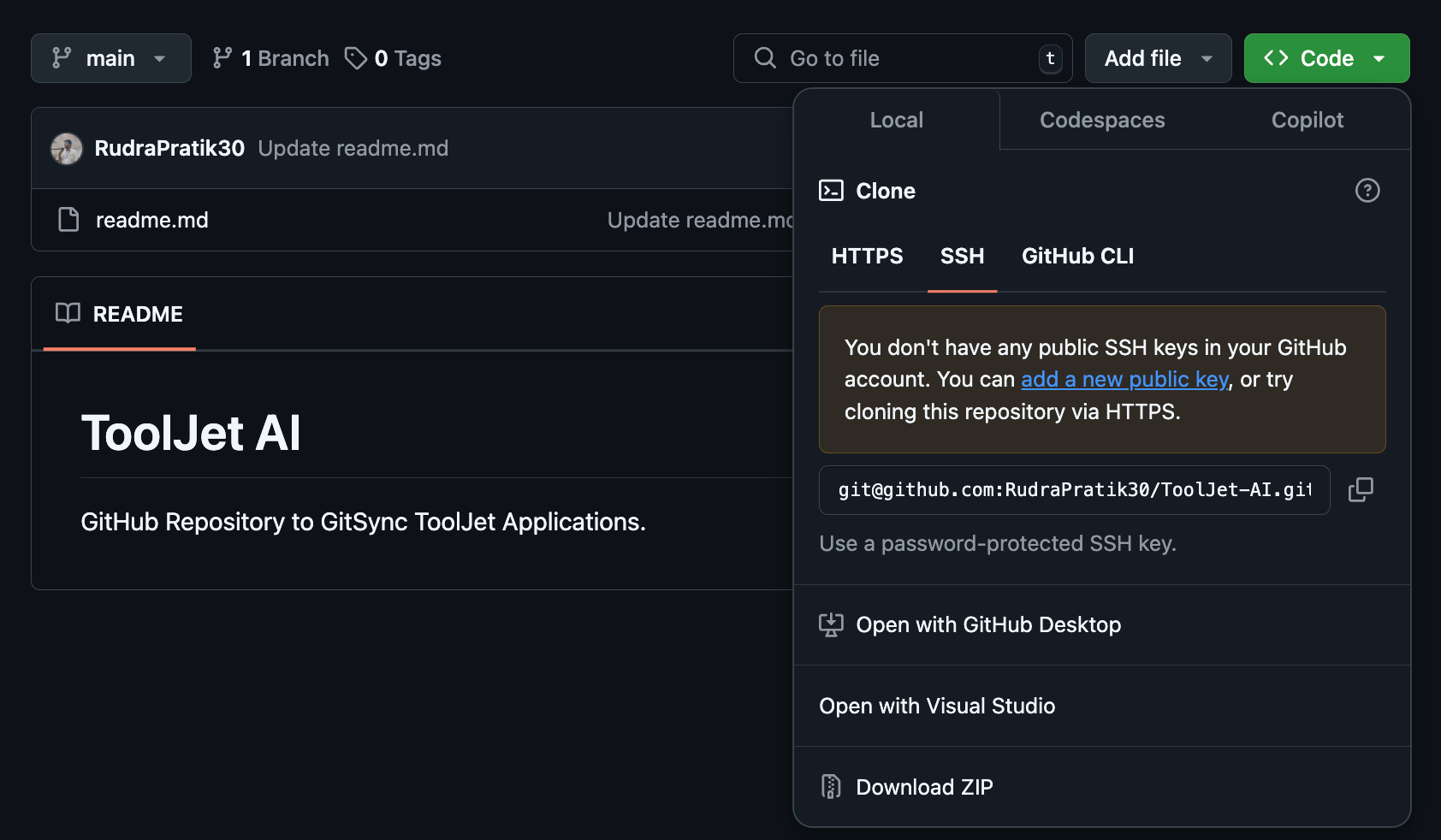Expand the main branch selector

110,57
